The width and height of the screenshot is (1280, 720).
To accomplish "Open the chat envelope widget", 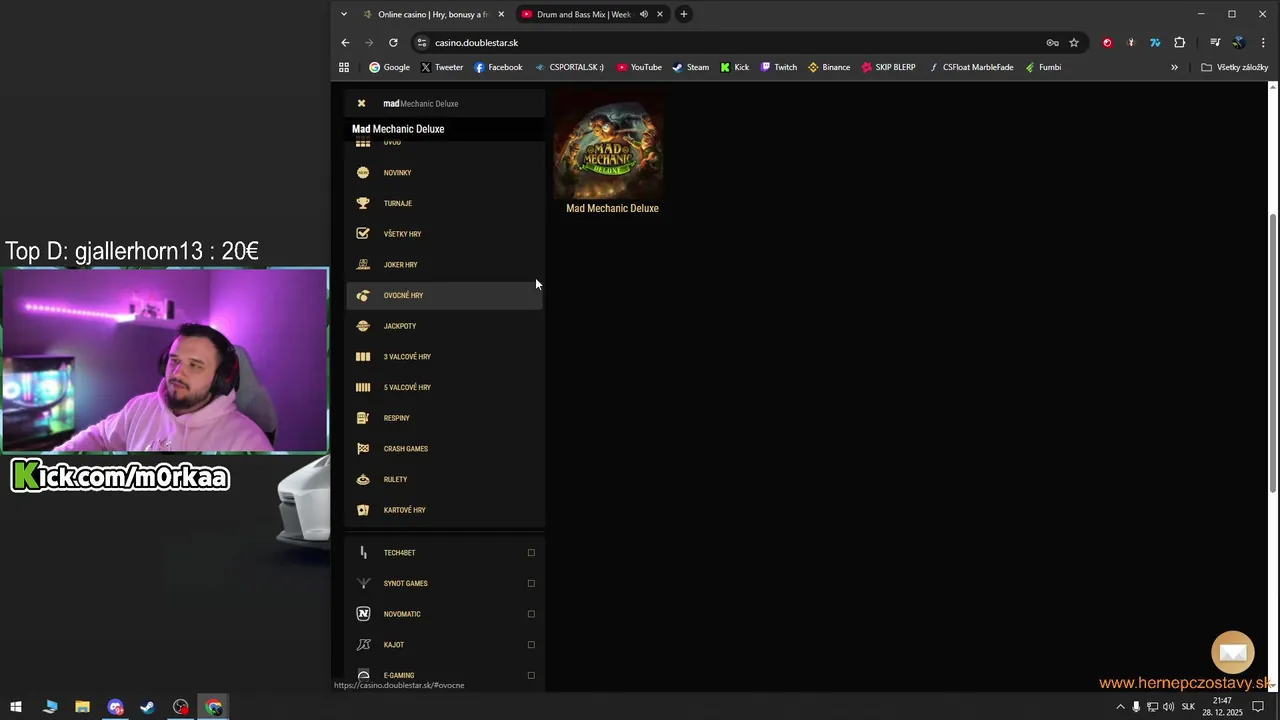I will tap(1232, 653).
